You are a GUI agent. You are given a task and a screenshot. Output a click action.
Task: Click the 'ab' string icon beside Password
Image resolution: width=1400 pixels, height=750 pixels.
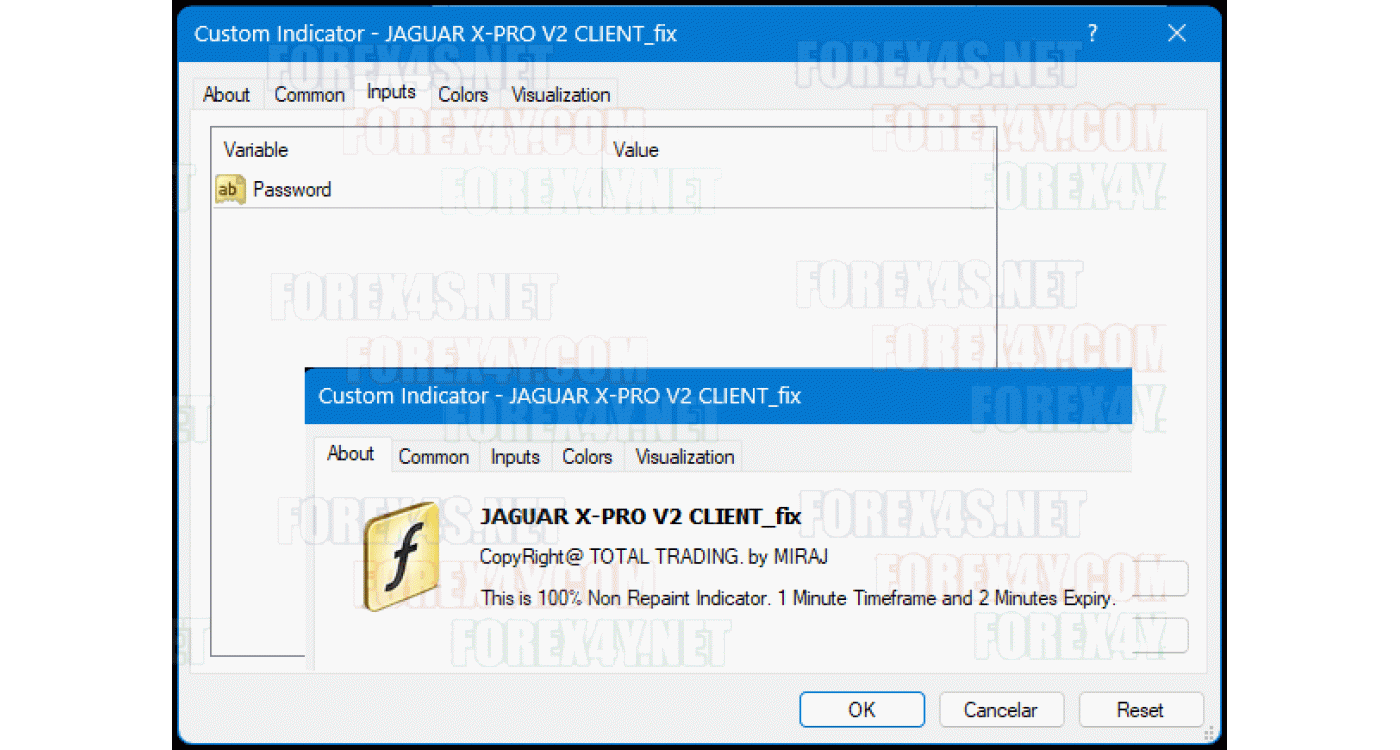(x=230, y=189)
